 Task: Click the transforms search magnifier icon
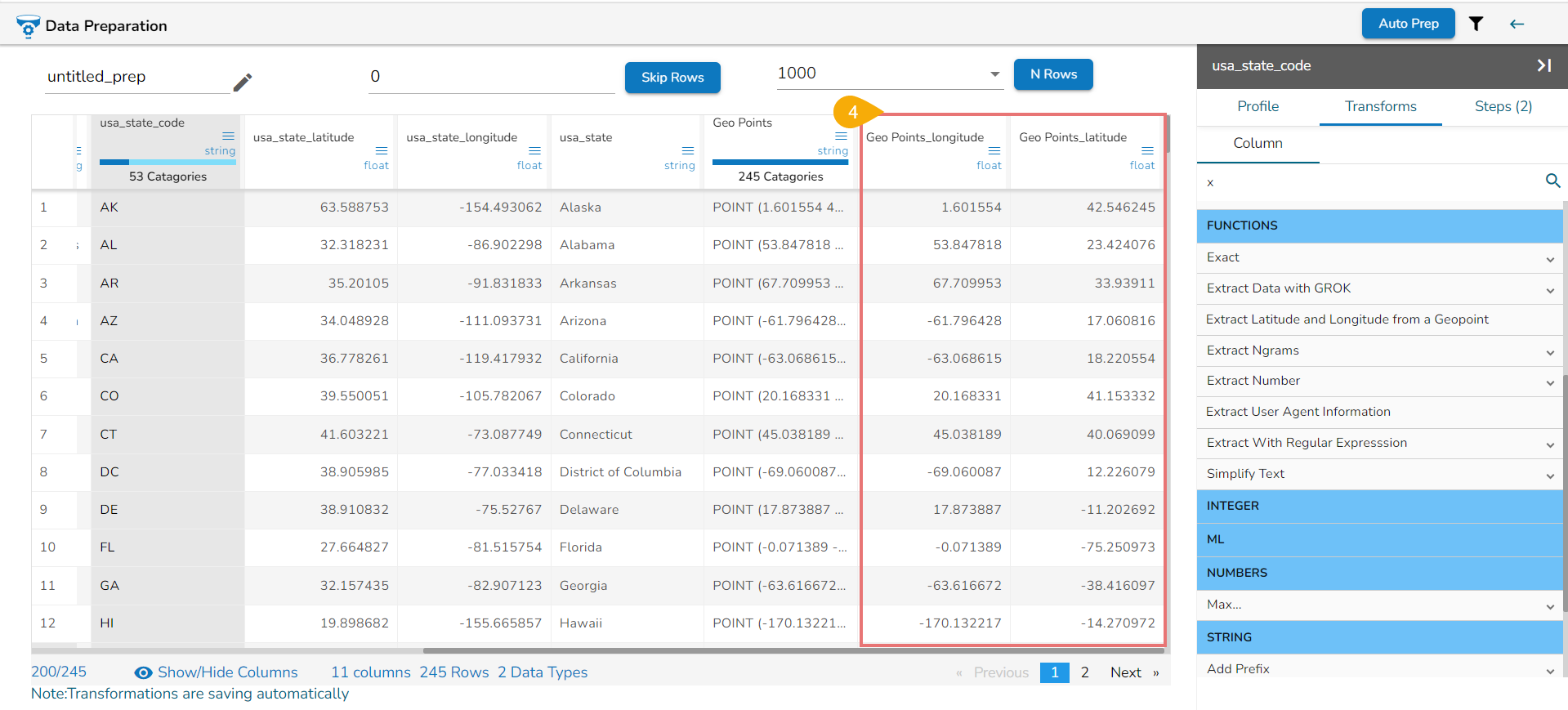pyautogui.click(x=1552, y=181)
